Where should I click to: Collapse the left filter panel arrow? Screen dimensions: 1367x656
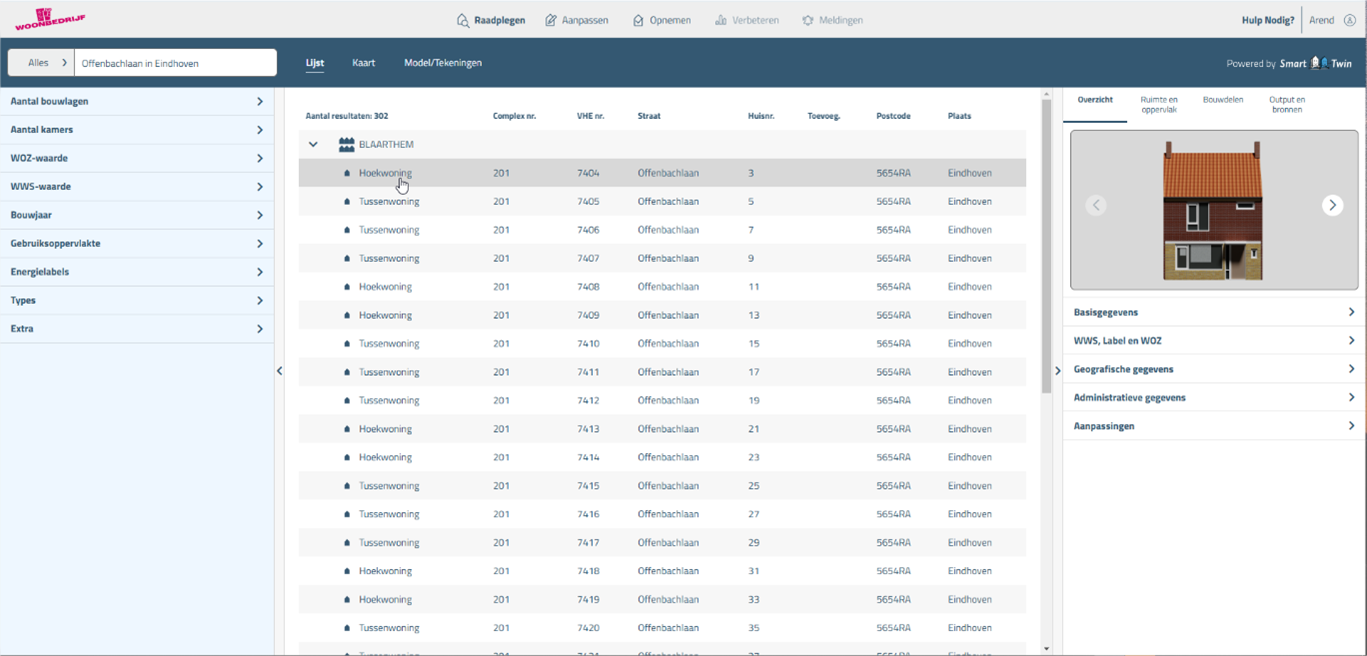[280, 371]
